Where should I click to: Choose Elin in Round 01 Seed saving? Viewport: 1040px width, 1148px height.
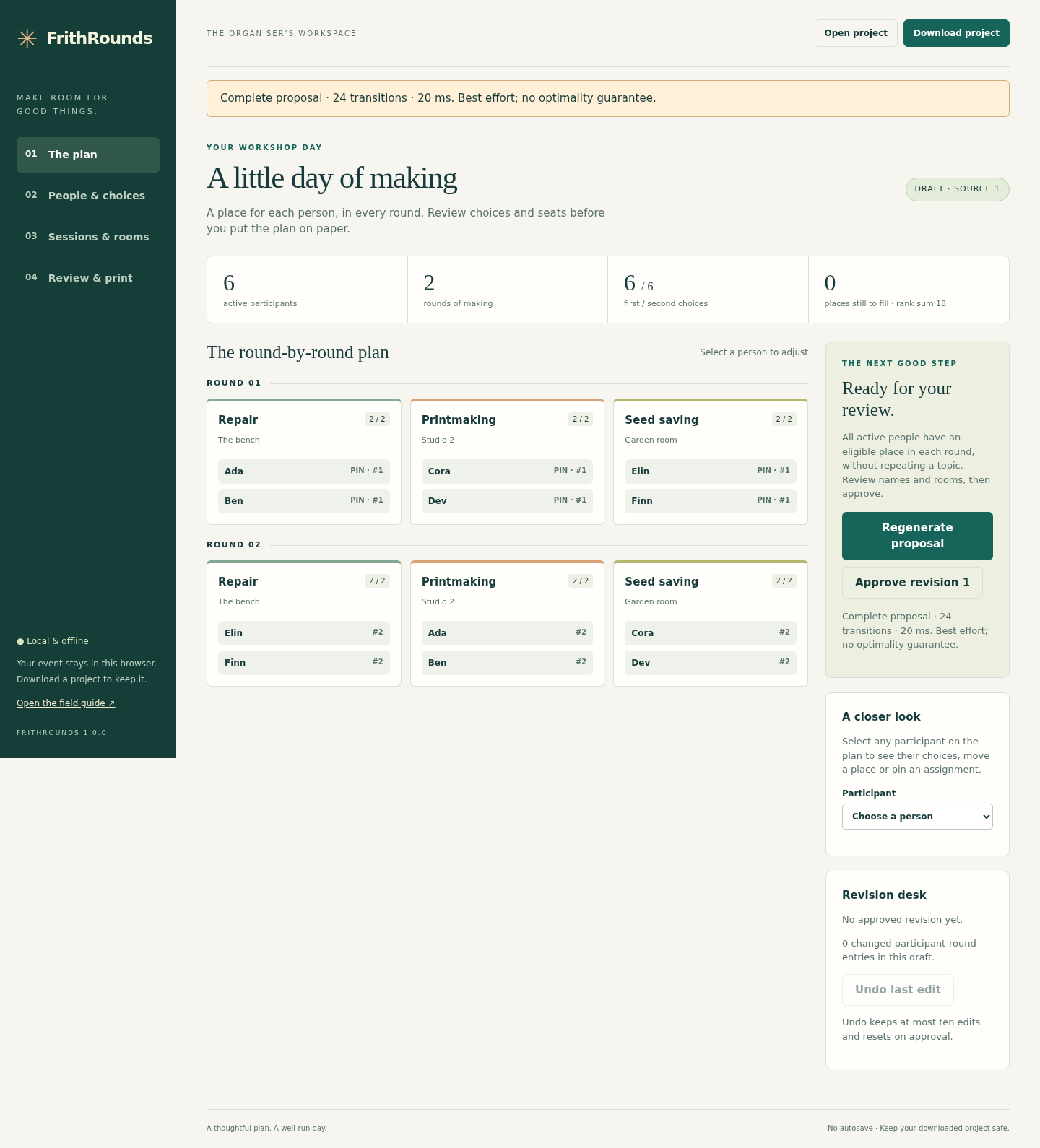click(711, 471)
